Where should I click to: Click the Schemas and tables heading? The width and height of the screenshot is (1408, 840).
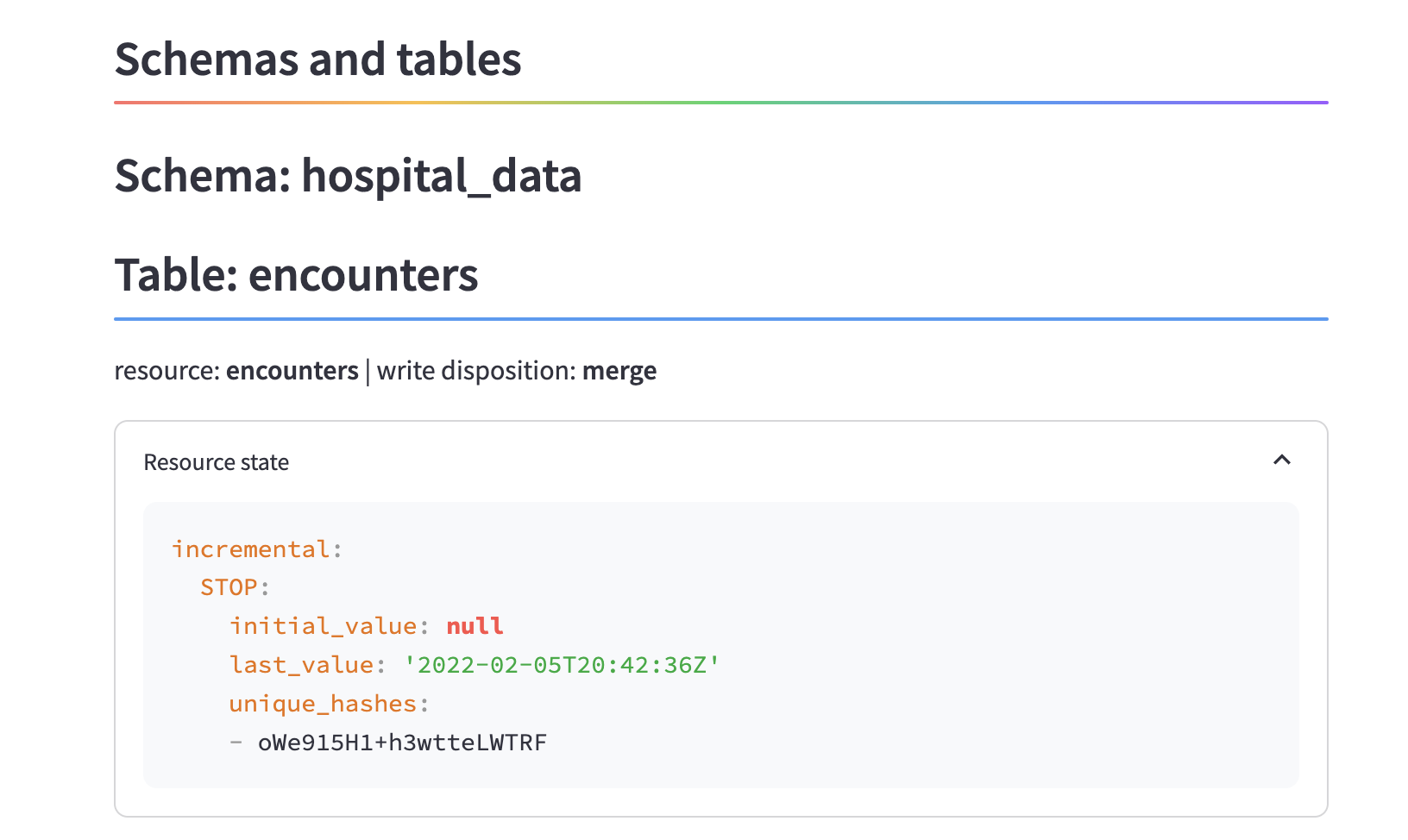pyautogui.click(x=317, y=60)
